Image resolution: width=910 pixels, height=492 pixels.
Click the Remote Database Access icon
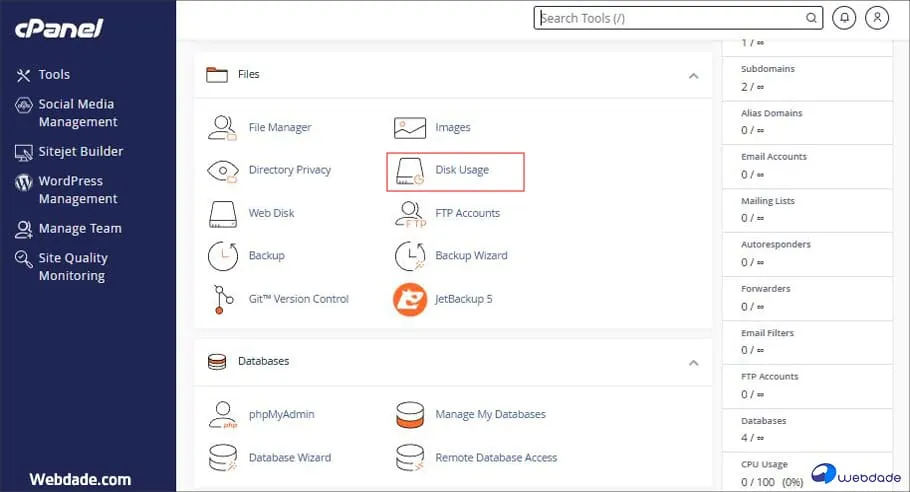pyautogui.click(x=410, y=458)
